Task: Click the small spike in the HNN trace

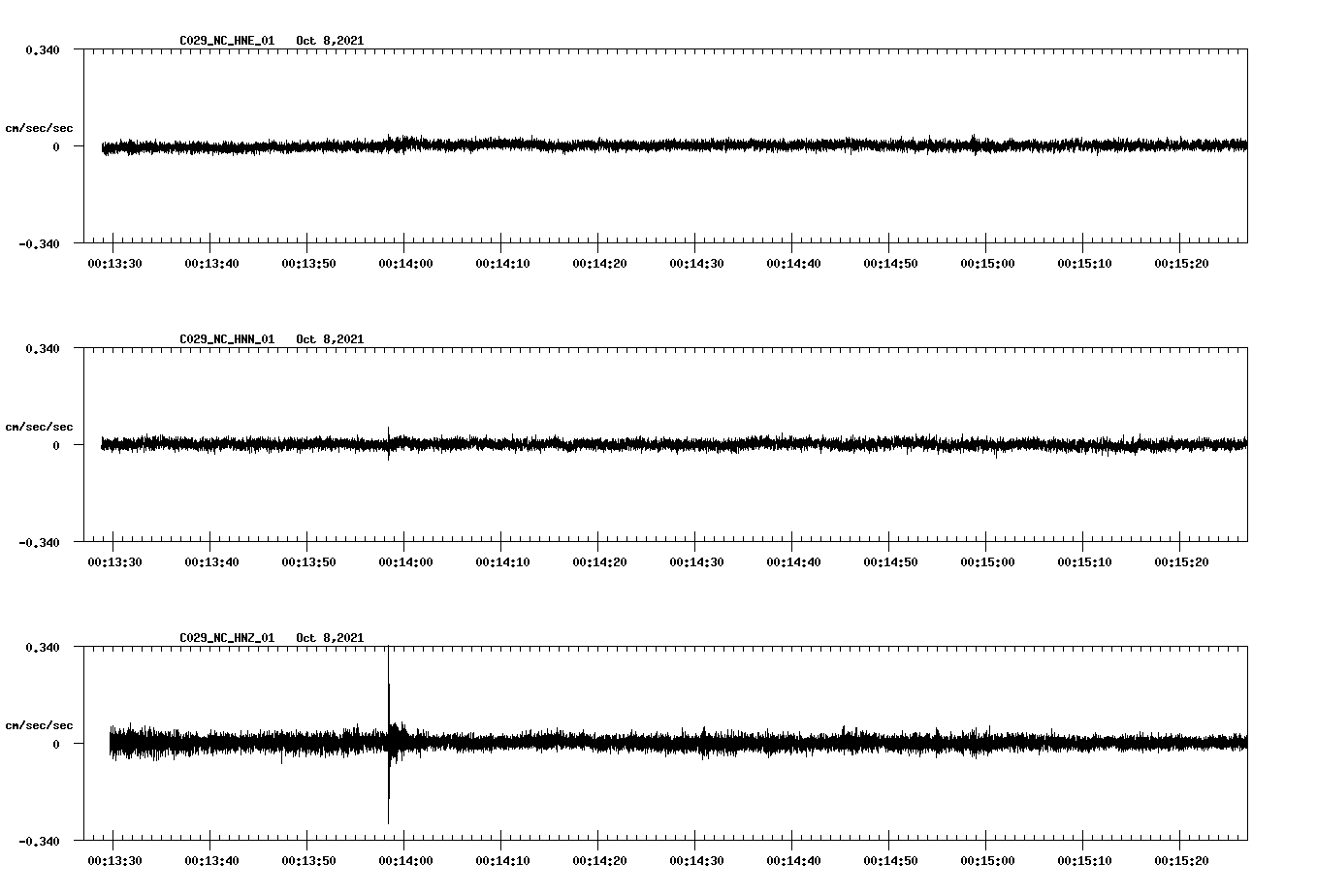Action: (x=388, y=443)
